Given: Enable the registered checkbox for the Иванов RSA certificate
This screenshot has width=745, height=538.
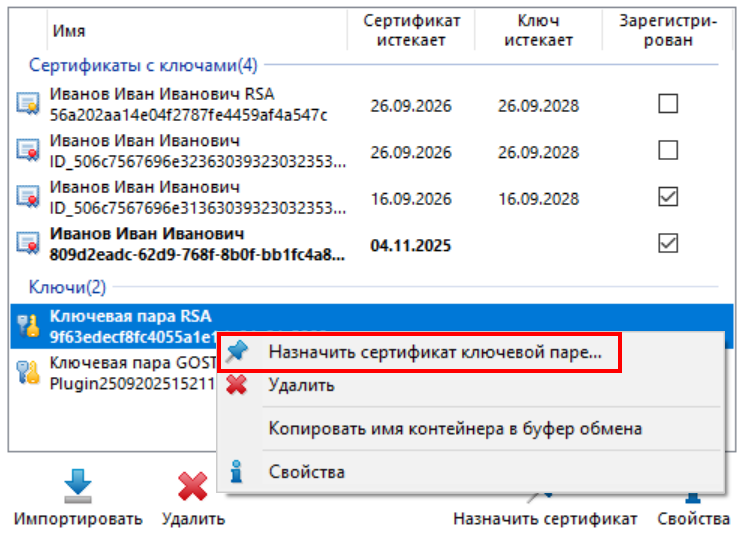Looking at the screenshot, I should pyautogui.click(x=668, y=103).
